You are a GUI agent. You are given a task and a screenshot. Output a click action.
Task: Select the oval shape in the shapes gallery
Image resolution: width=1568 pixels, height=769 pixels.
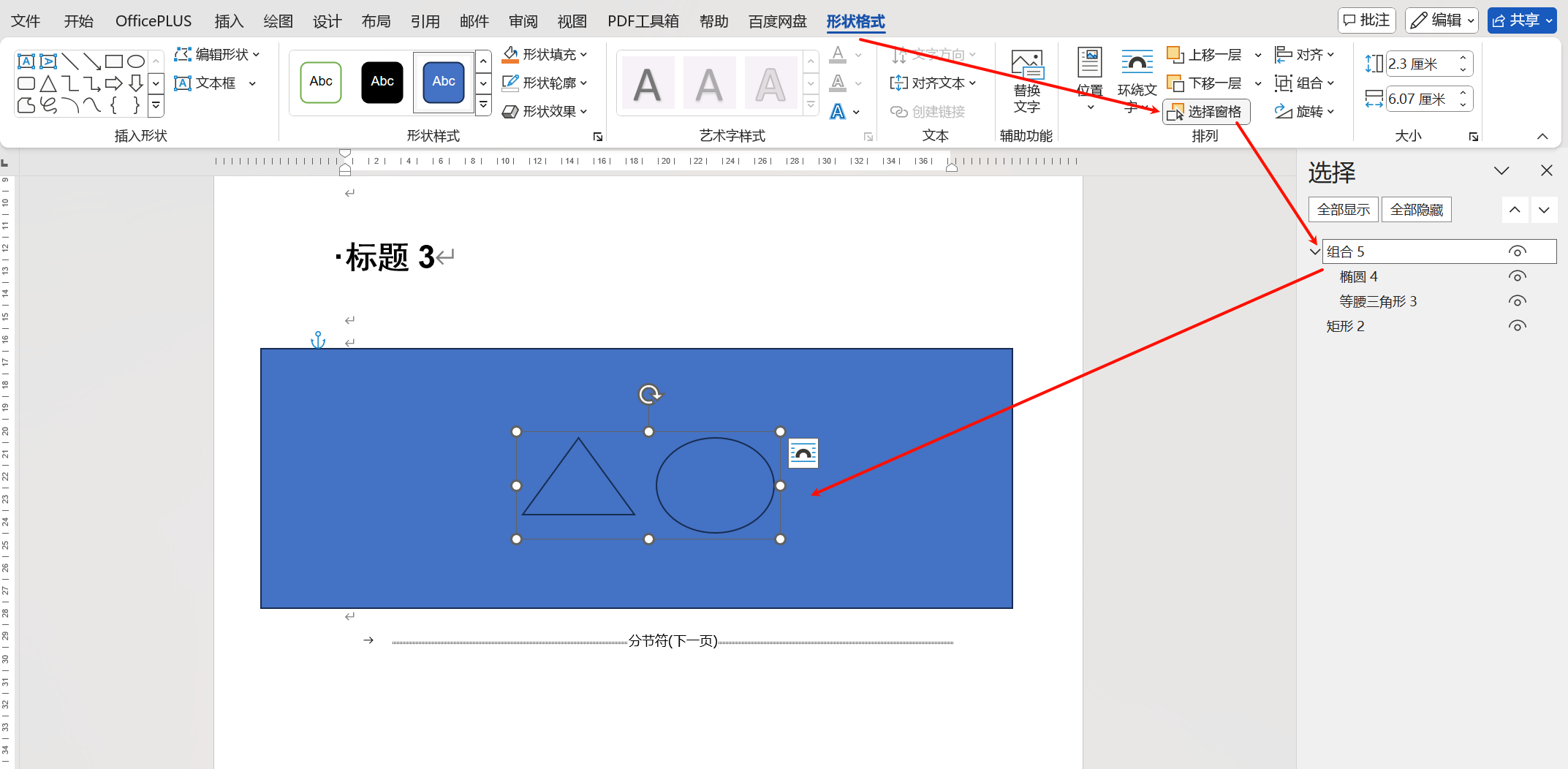pyautogui.click(x=136, y=61)
